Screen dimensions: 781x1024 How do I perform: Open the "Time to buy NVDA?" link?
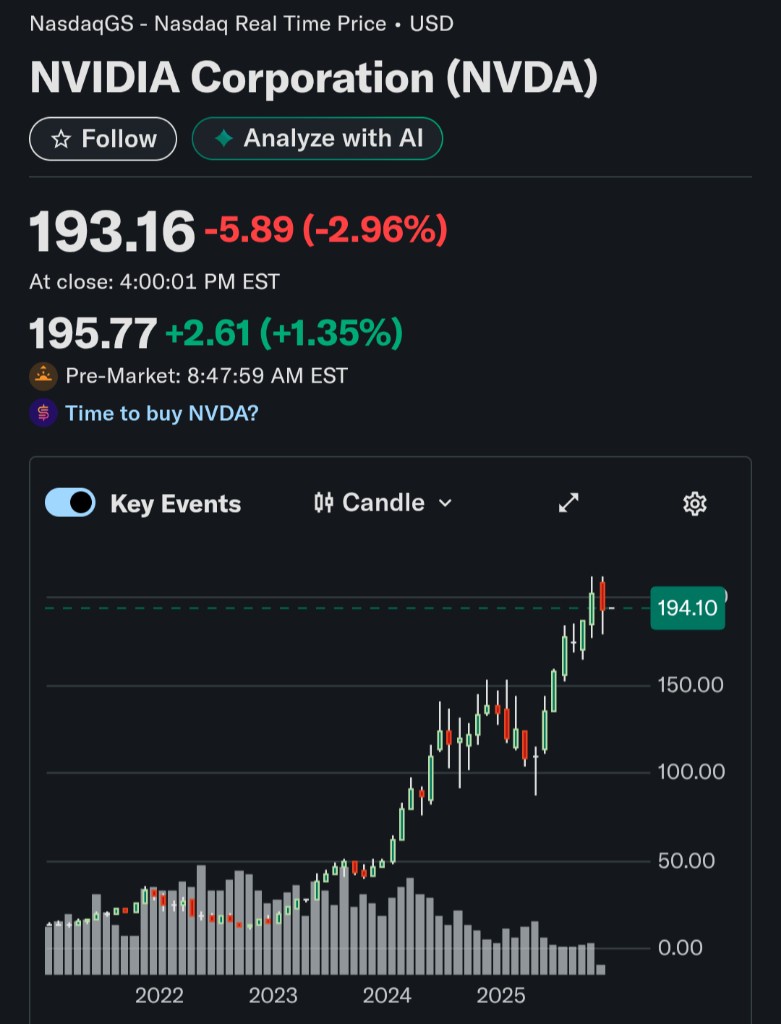click(x=161, y=413)
